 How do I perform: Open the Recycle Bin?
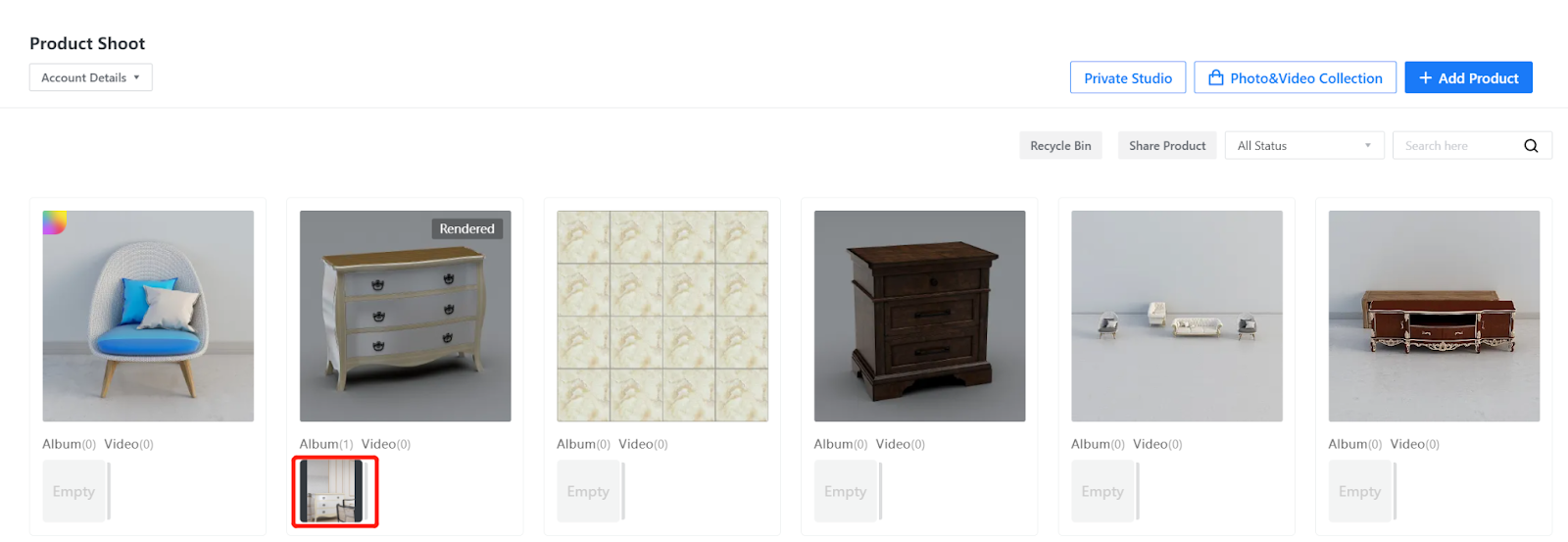pos(1060,145)
